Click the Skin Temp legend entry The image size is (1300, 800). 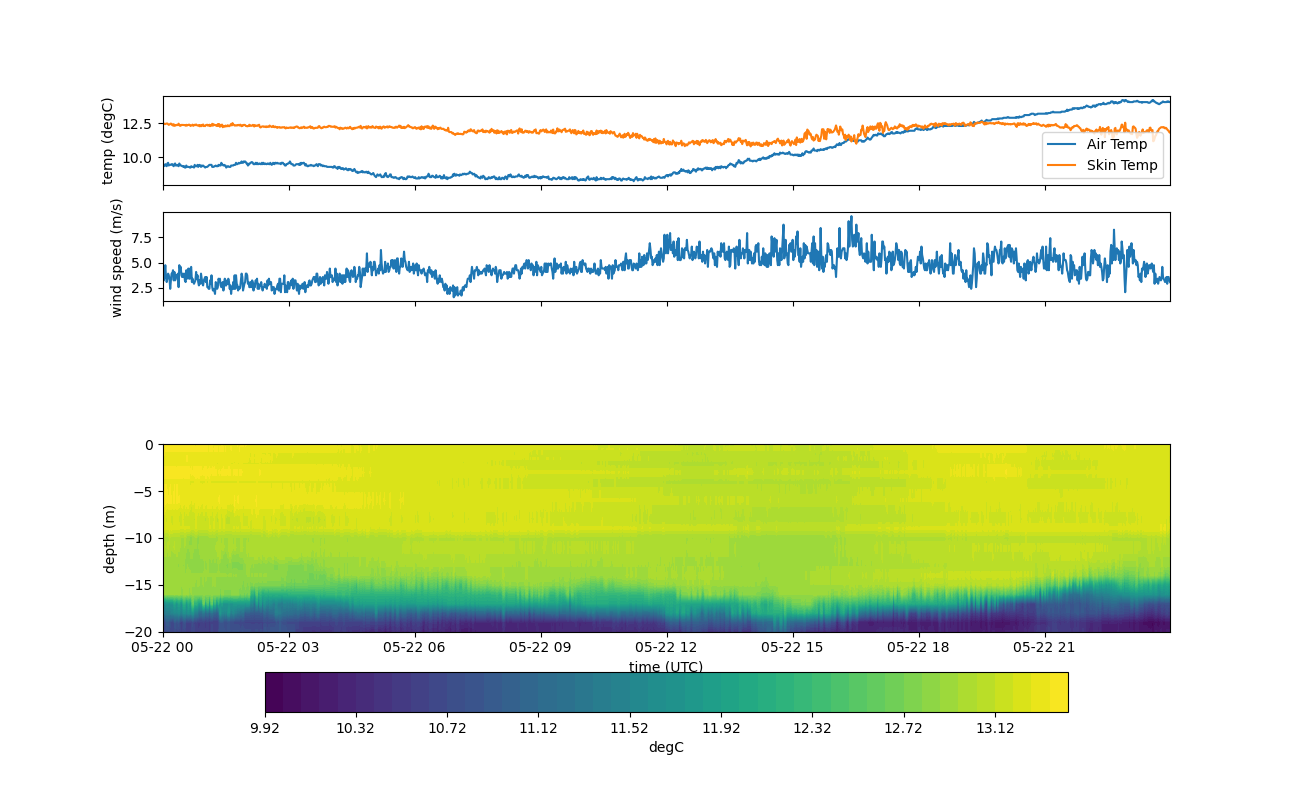[x=1122, y=165]
